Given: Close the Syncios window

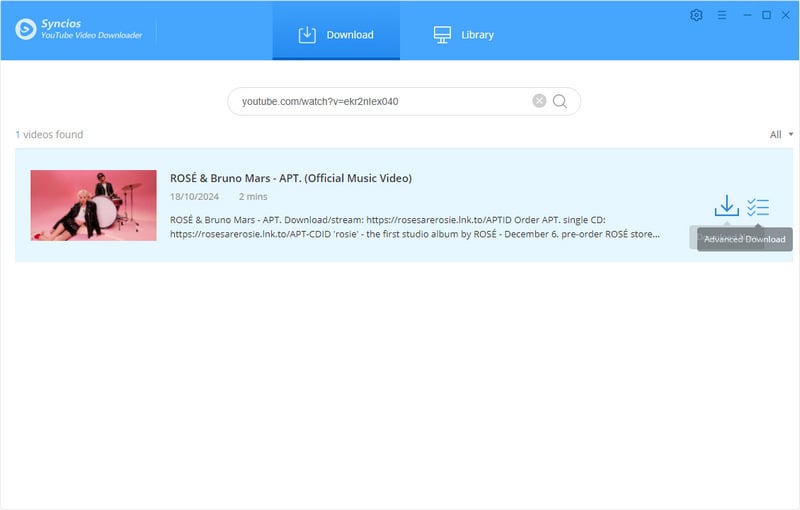Looking at the screenshot, I should point(786,15).
